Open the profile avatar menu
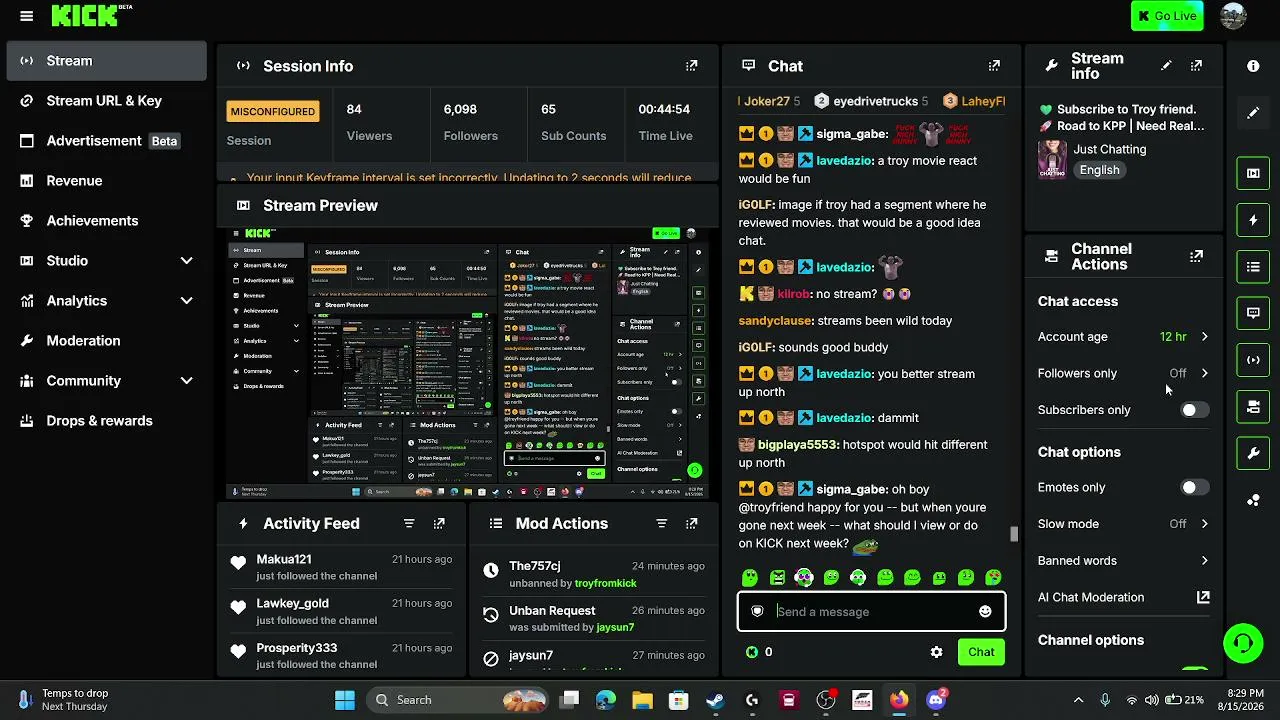This screenshot has width=1280, height=720. coord(1234,16)
